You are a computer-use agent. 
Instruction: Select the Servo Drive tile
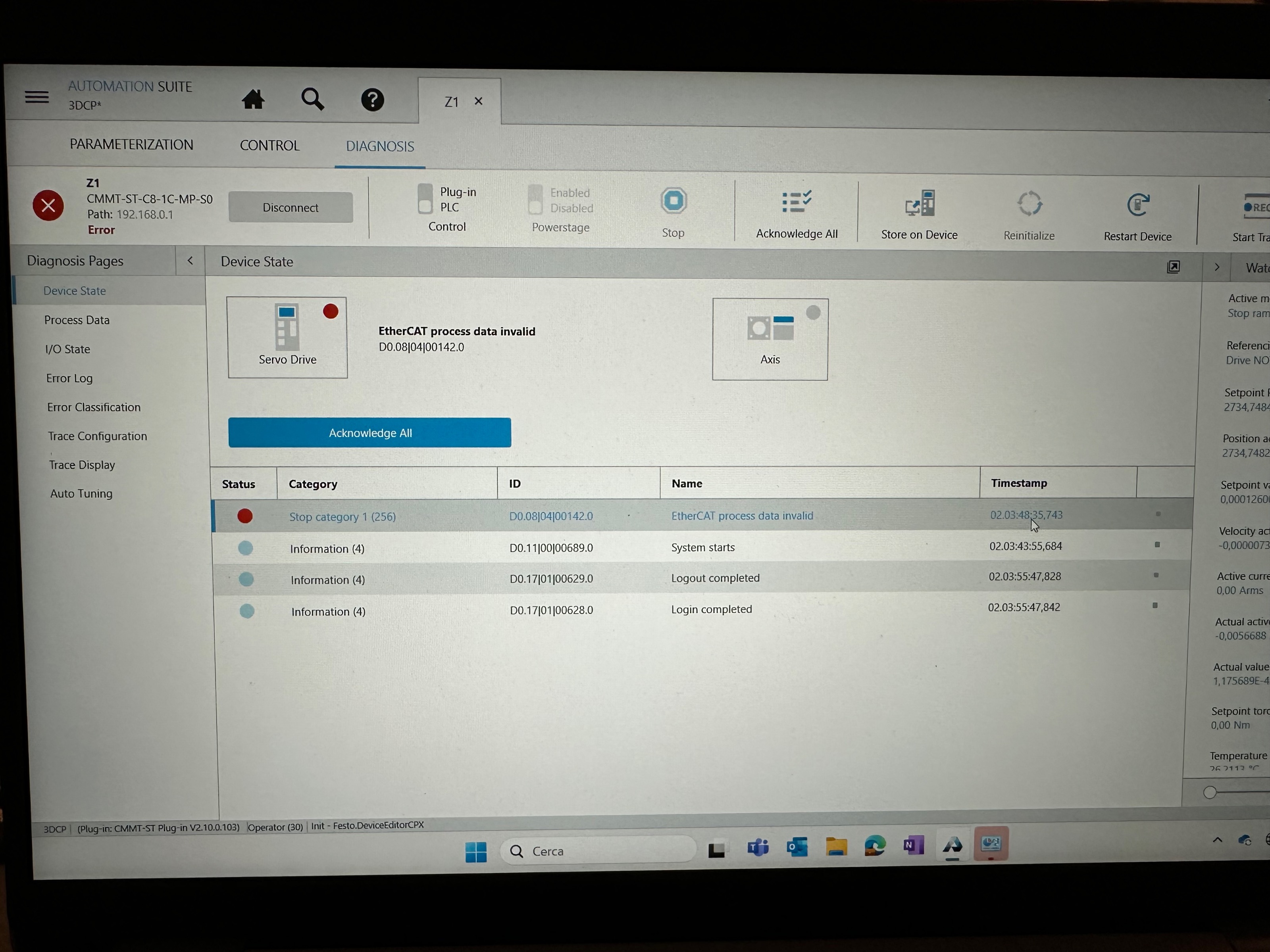click(x=287, y=338)
